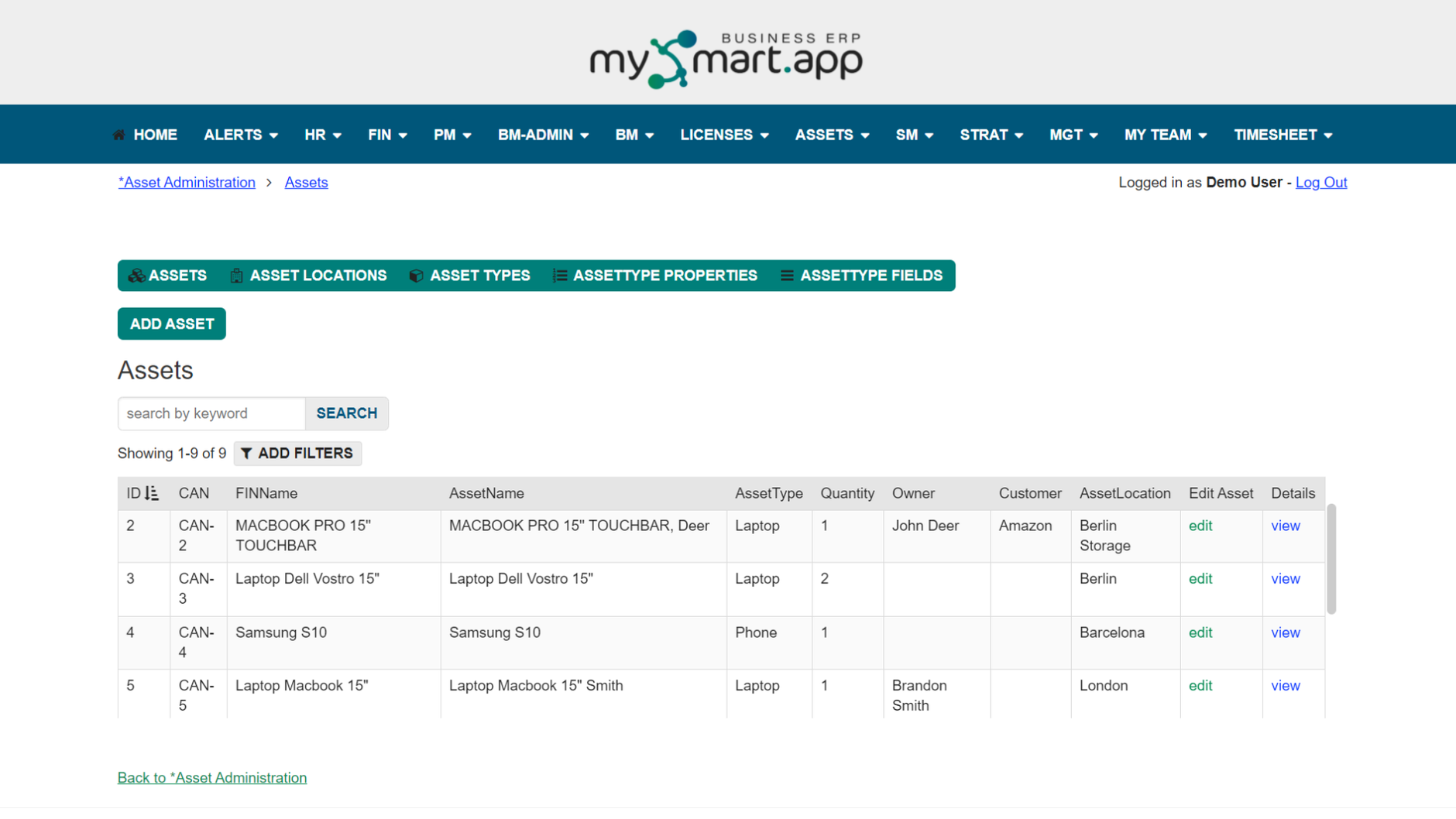Edit the Samsung S10 asset
The width and height of the screenshot is (1456, 819).
tap(1200, 632)
